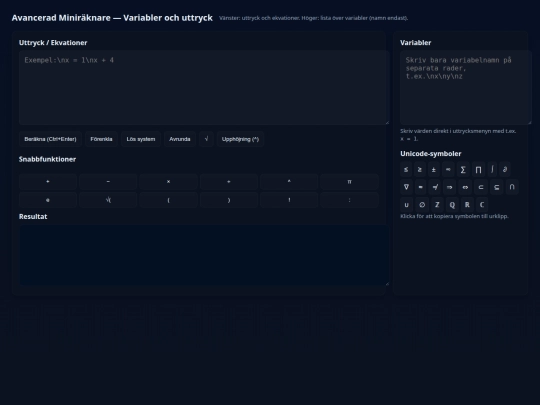This screenshot has height=405, width=540.
Task: Insert √( quick function
Action: [108, 200]
